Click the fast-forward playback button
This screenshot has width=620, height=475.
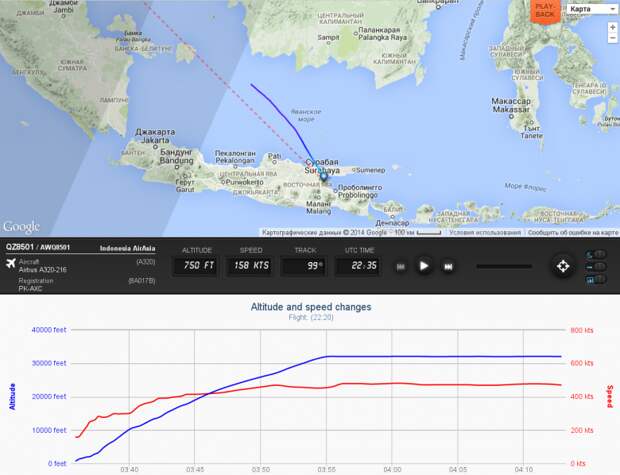[x=448, y=267]
